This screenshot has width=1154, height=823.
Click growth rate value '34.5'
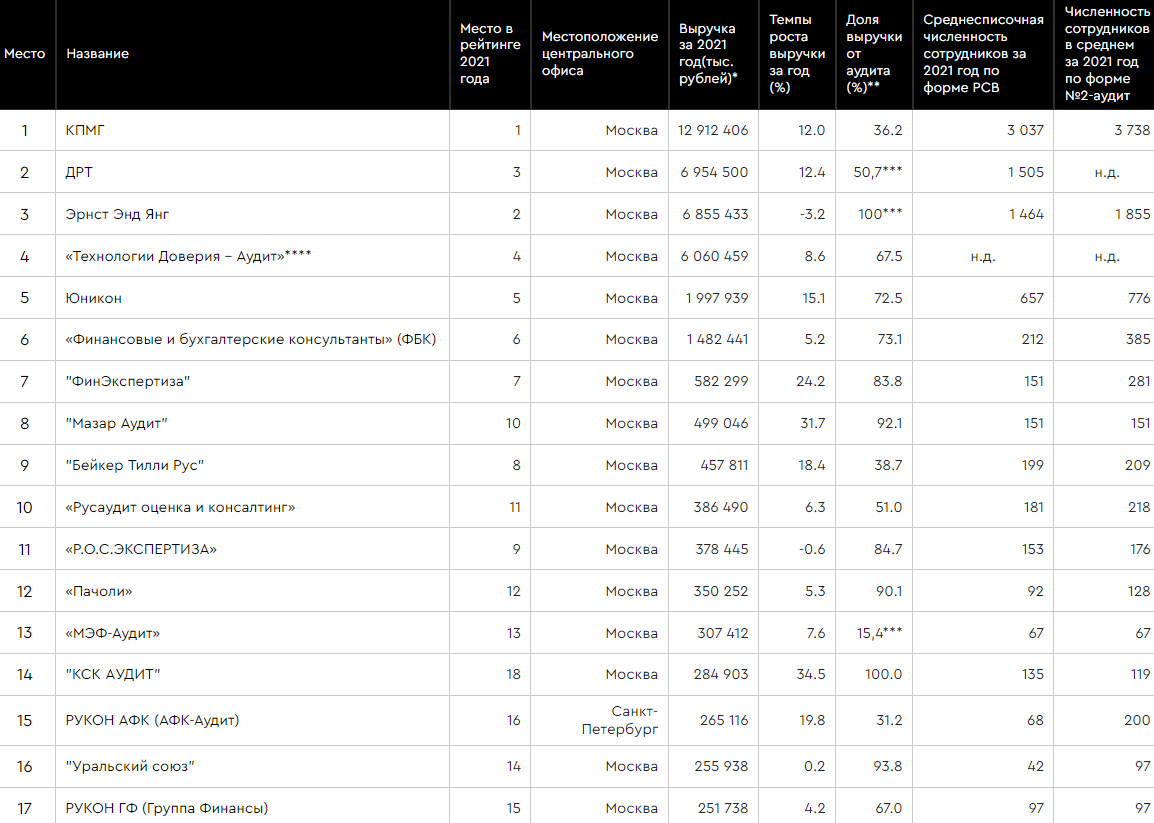pyautogui.click(x=811, y=674)
